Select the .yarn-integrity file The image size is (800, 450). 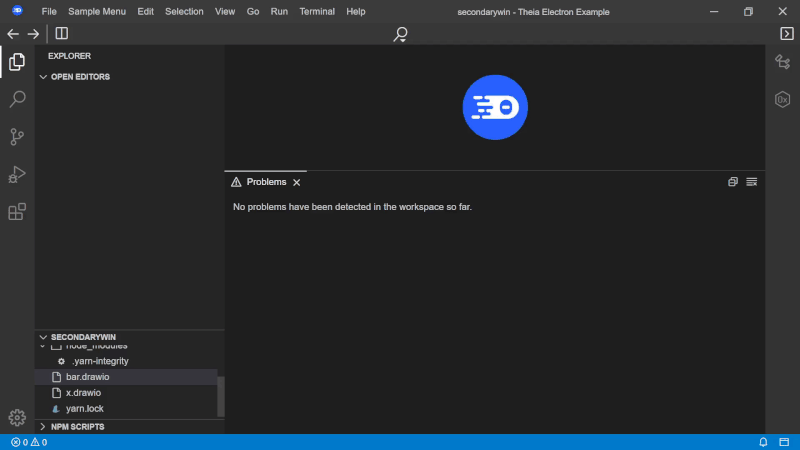[126, 361]
